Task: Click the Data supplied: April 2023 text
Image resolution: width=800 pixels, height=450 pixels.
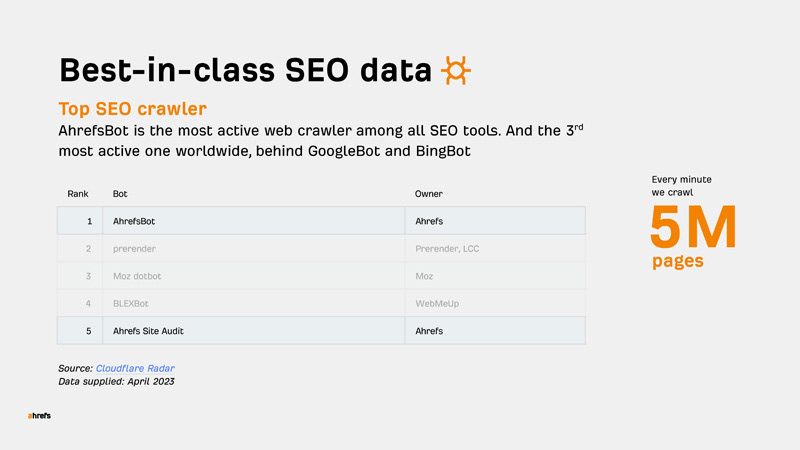Action: pyautogui.click(x=116, y=382)
